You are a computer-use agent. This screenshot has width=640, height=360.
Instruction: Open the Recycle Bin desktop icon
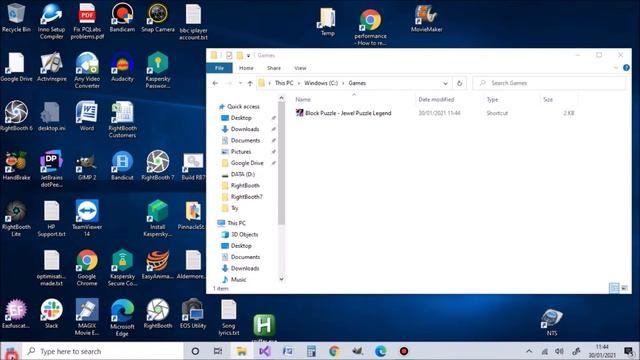16,18
